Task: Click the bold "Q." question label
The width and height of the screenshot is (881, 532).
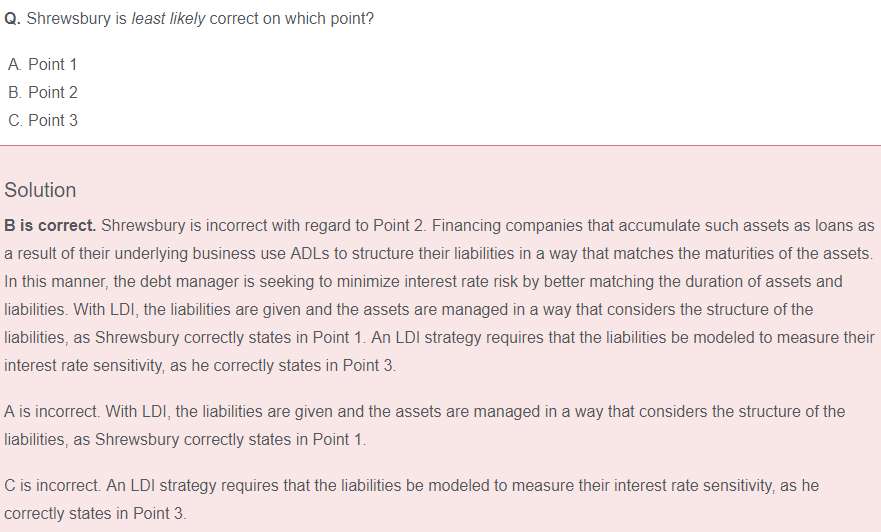Action: (x=13, y=19)
